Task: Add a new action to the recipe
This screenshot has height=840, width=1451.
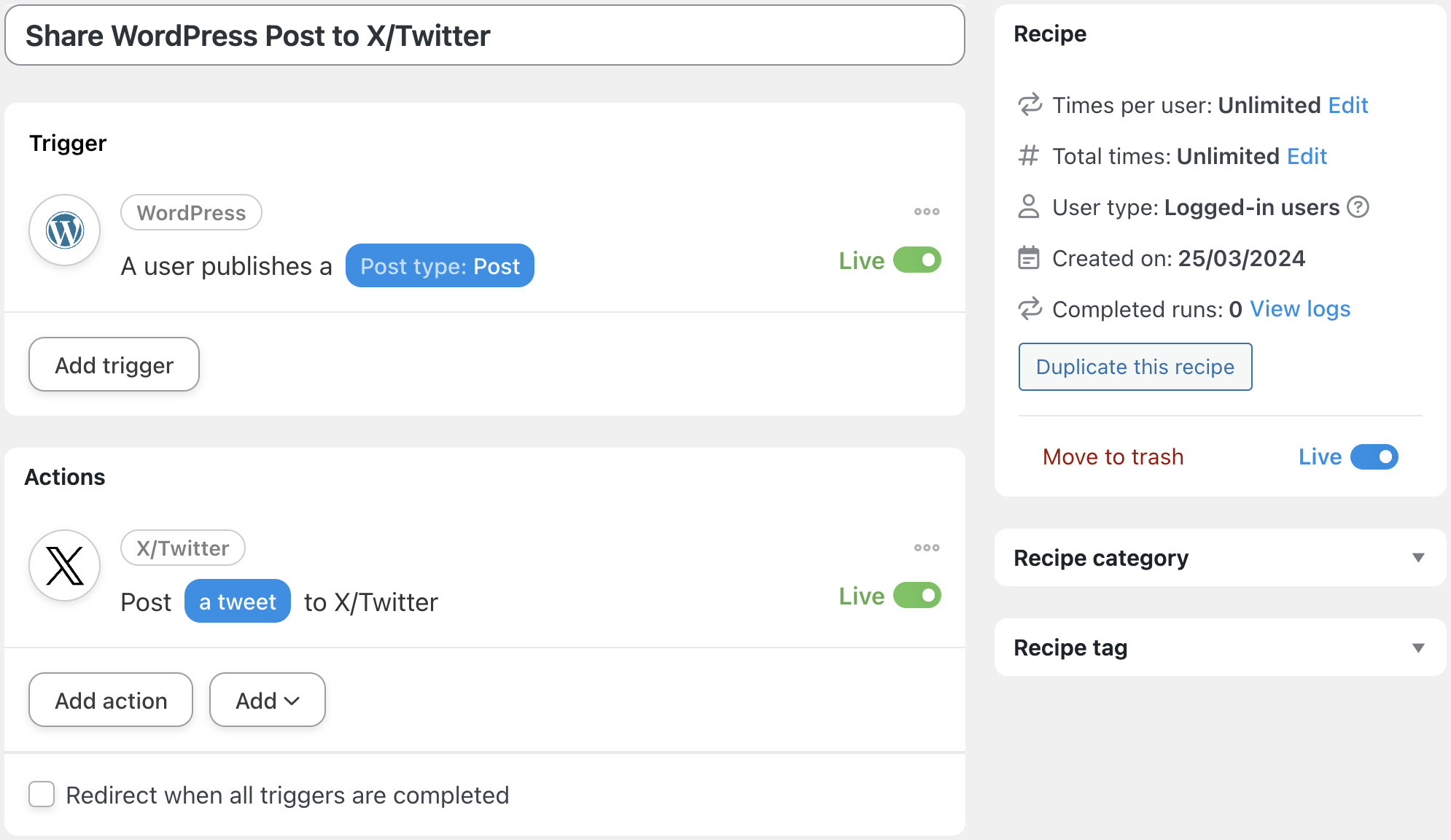Action: [x=110, y=700]
